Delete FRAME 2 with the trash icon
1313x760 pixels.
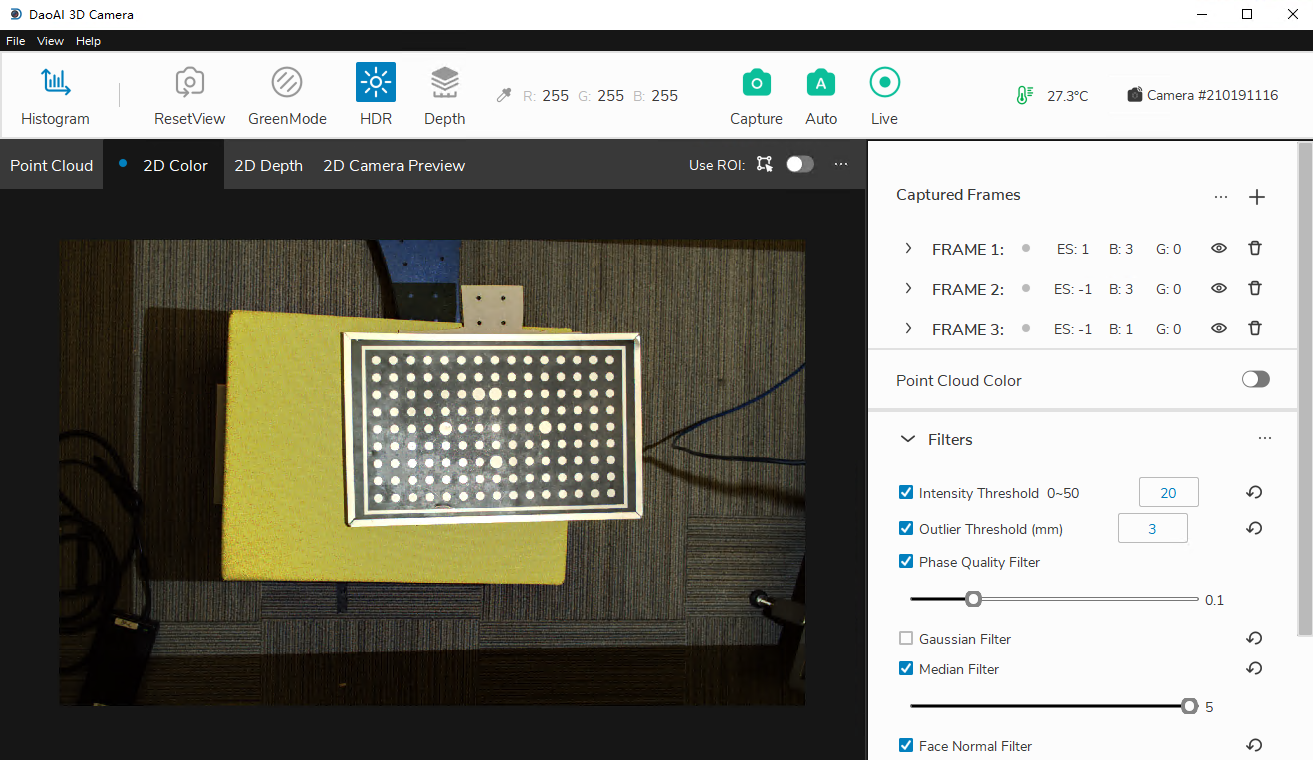pyautogui.click(x=1255, y=288)
